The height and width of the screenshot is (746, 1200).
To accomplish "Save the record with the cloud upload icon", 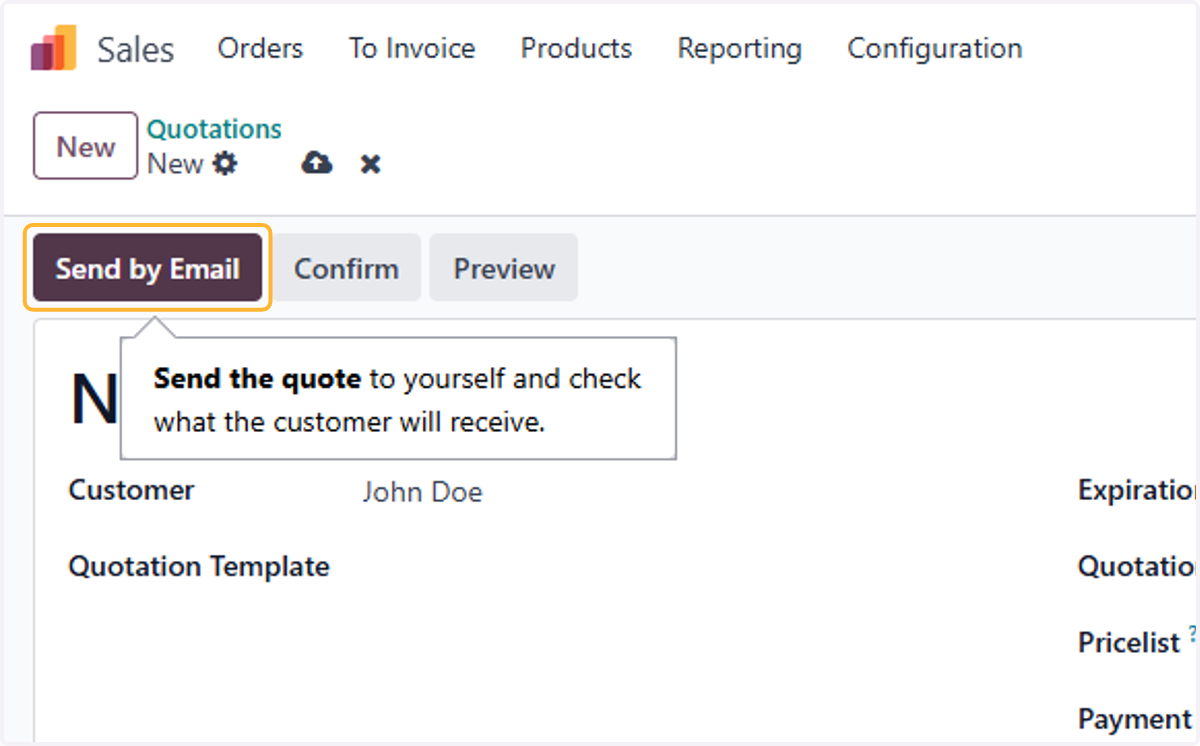I will pyautogui.click(x=317, y=163).
